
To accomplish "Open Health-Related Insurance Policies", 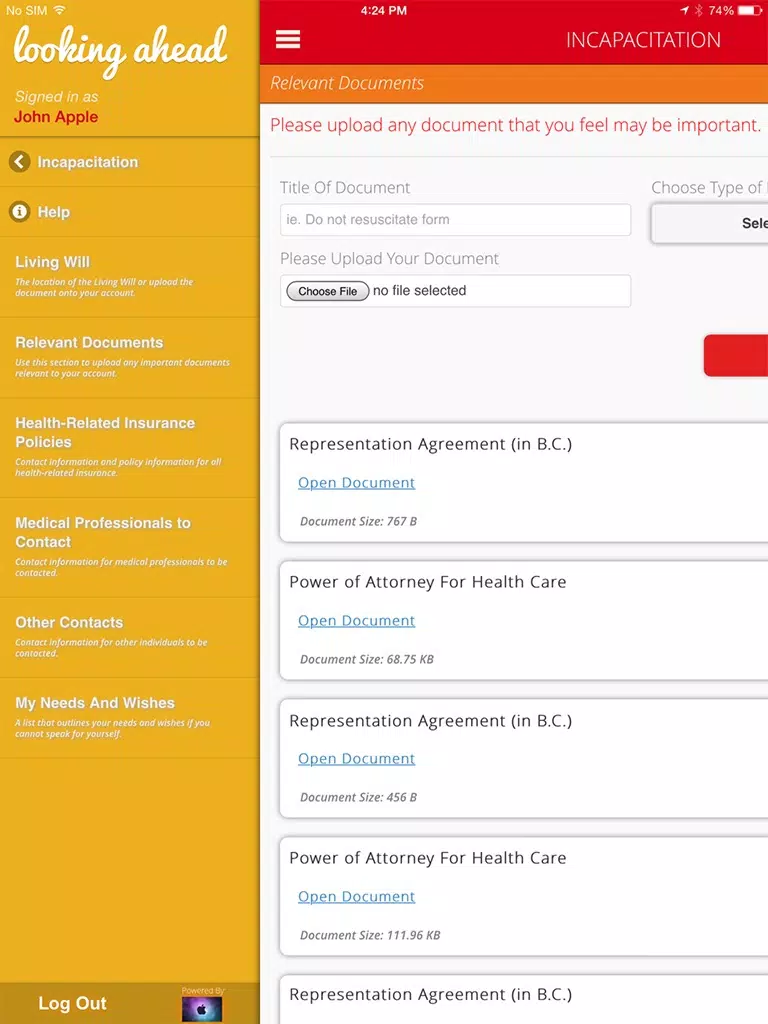I will click(x=130, y=447).
